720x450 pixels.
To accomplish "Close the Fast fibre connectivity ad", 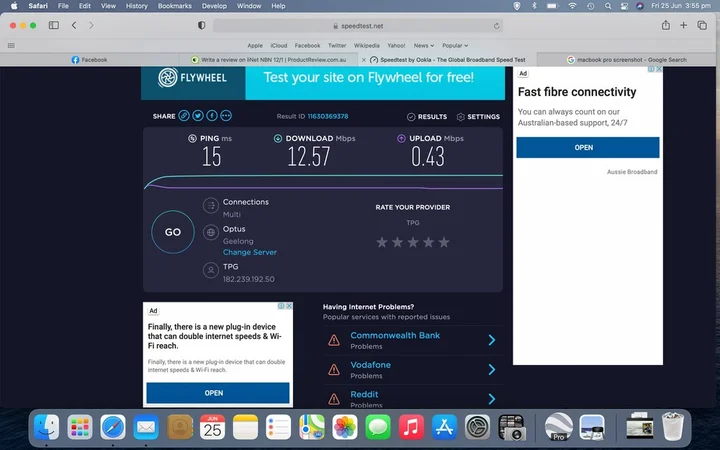I will 659,69.
